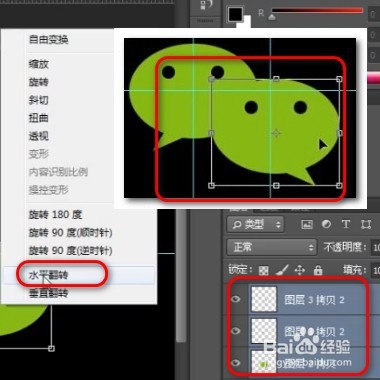Toggle eye icon of the middle layer row
The image size is (380, 380).
pos(236,330)
